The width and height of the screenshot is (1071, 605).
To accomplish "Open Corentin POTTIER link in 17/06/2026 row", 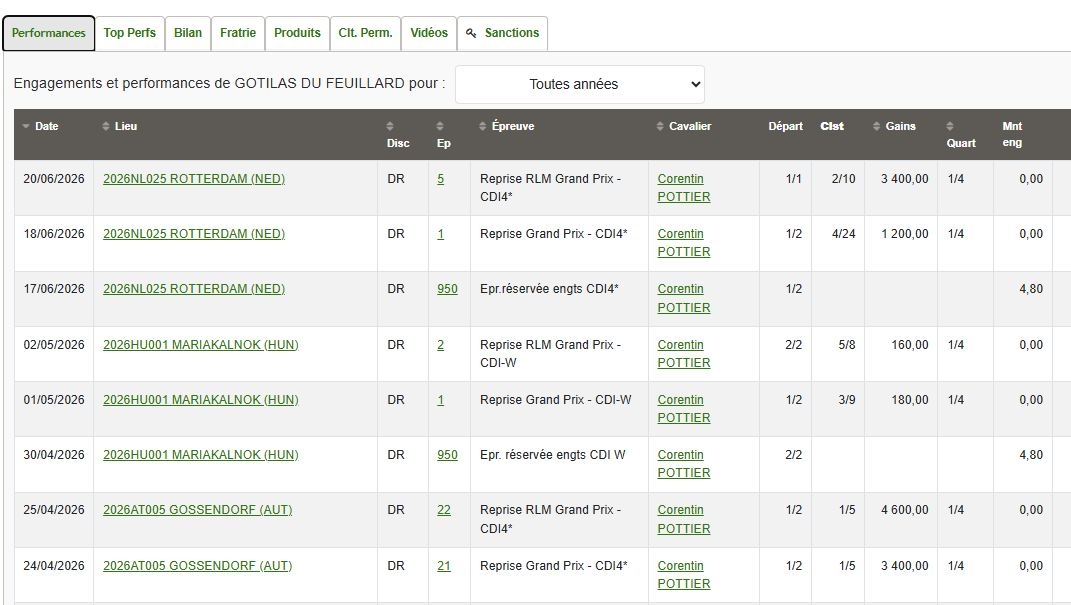I will 684,298.
